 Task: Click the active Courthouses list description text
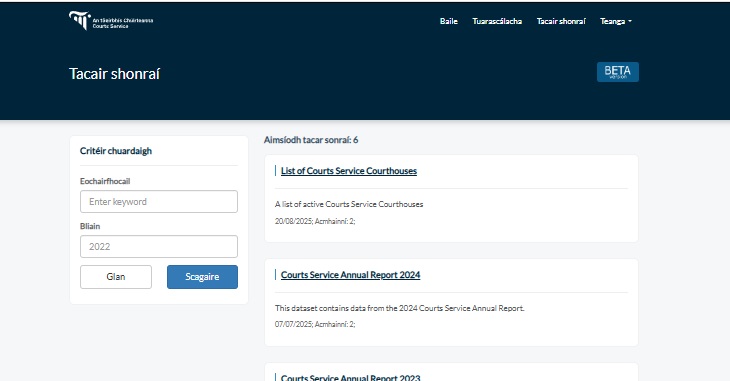tap(349, 204)
